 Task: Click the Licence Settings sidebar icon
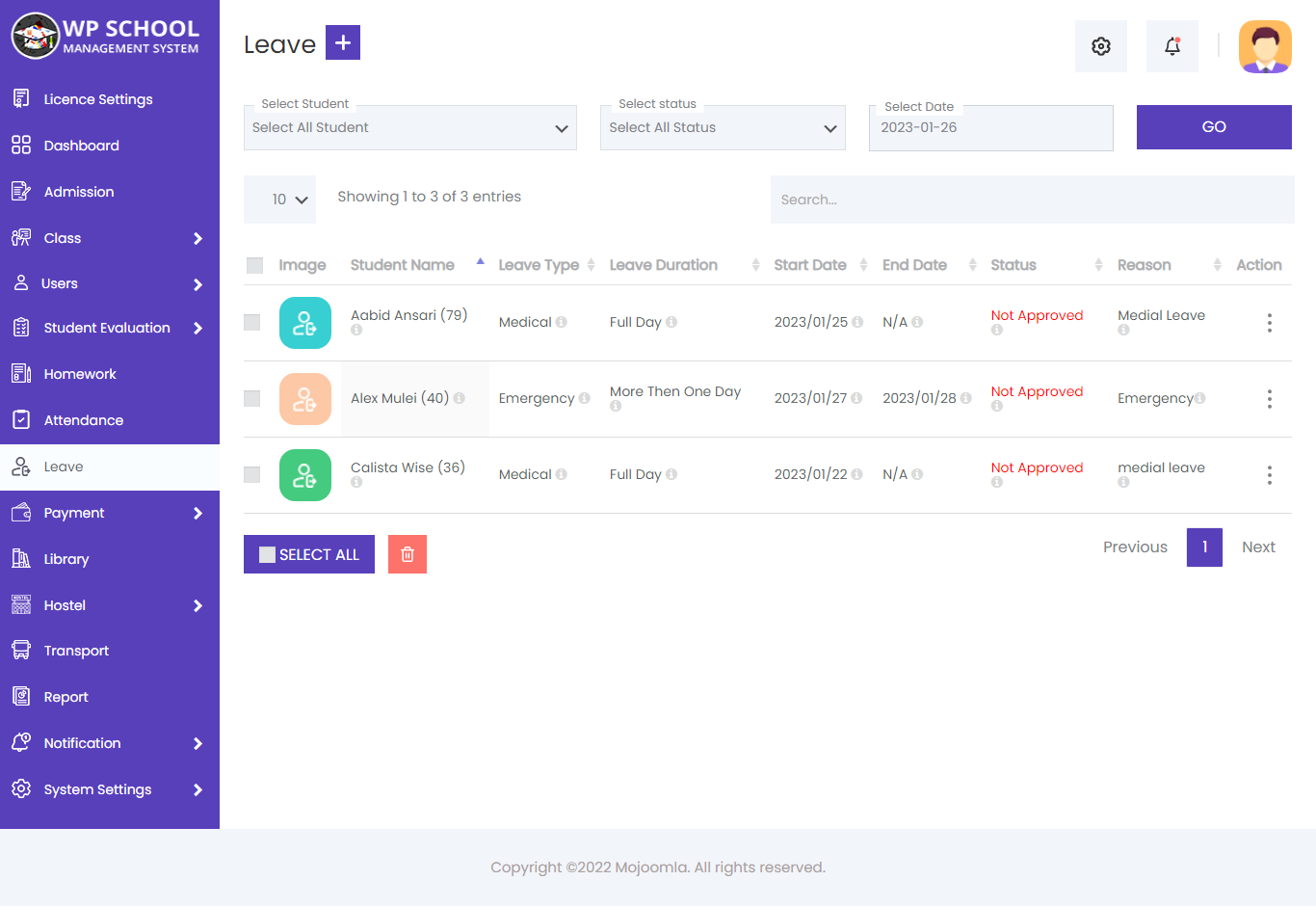click(21, 98)
